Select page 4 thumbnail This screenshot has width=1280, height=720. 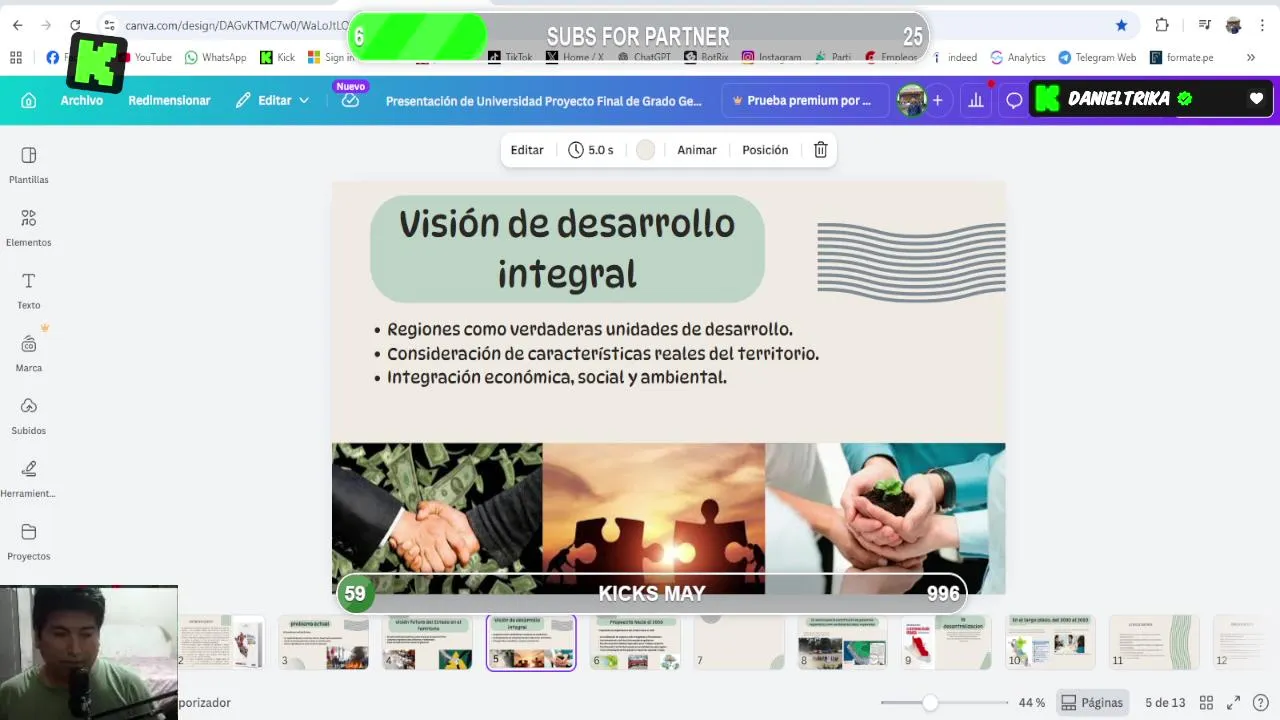tap(428, 642)
